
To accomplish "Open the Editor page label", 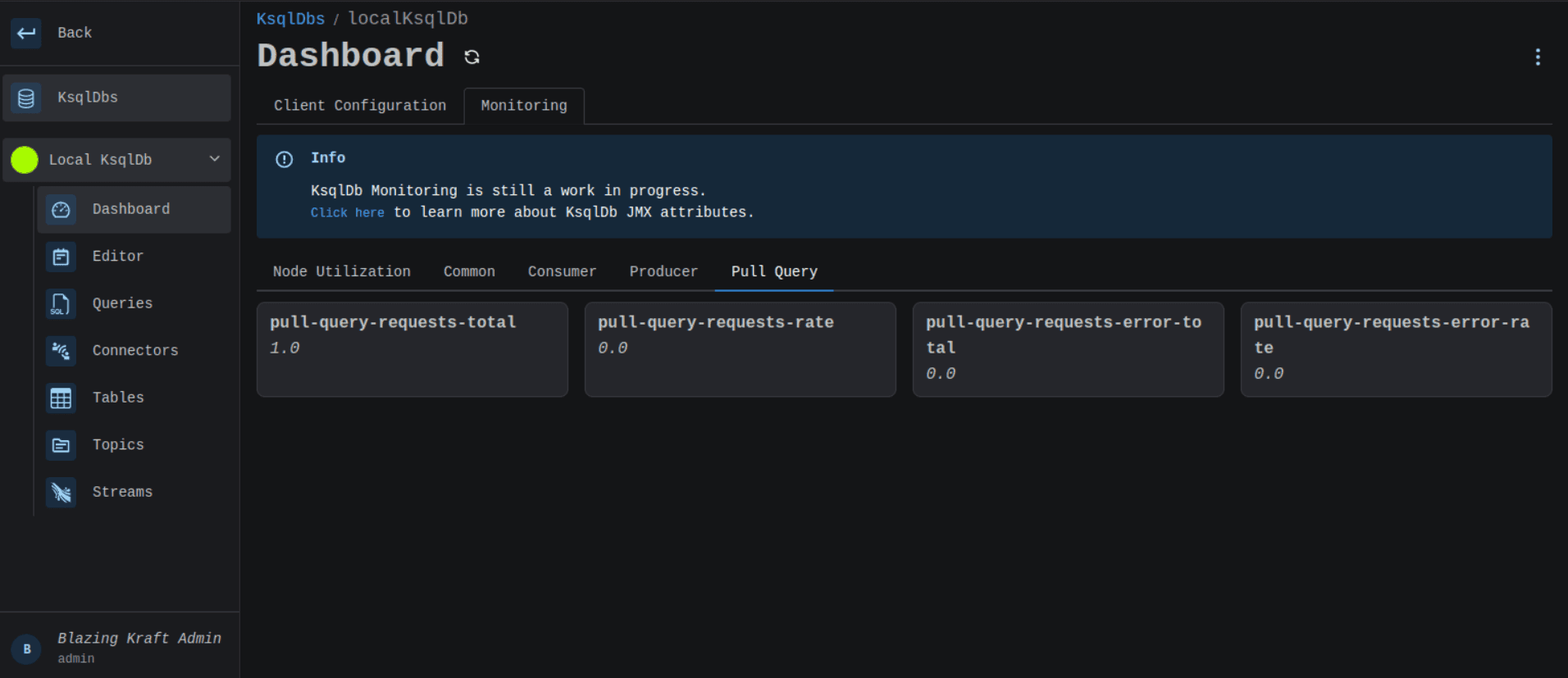I will pyautogui.click(x=118, y=257).
